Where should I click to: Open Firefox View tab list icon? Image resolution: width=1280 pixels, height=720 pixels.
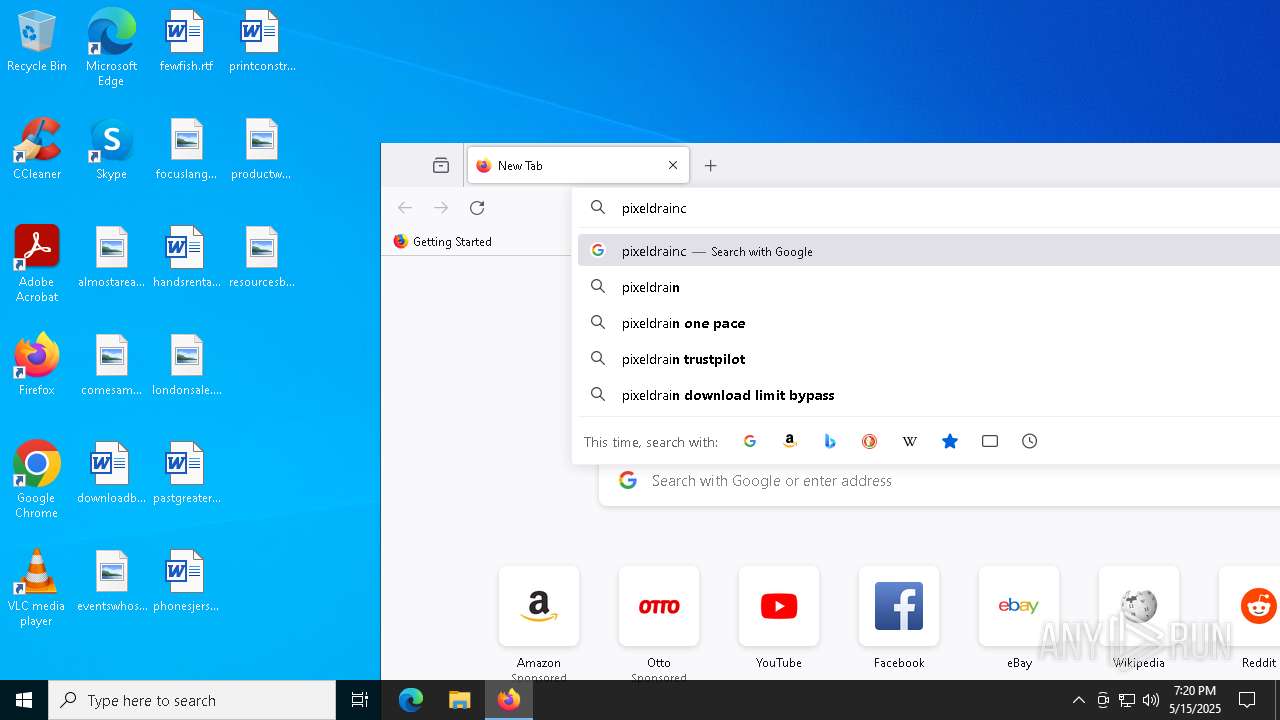coord(441,166)
